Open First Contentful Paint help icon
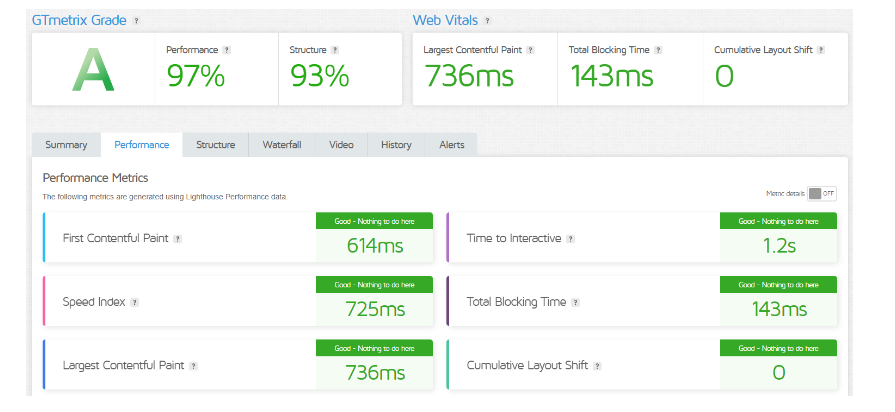This screenshot has width=895, height=412. [178, 239]
